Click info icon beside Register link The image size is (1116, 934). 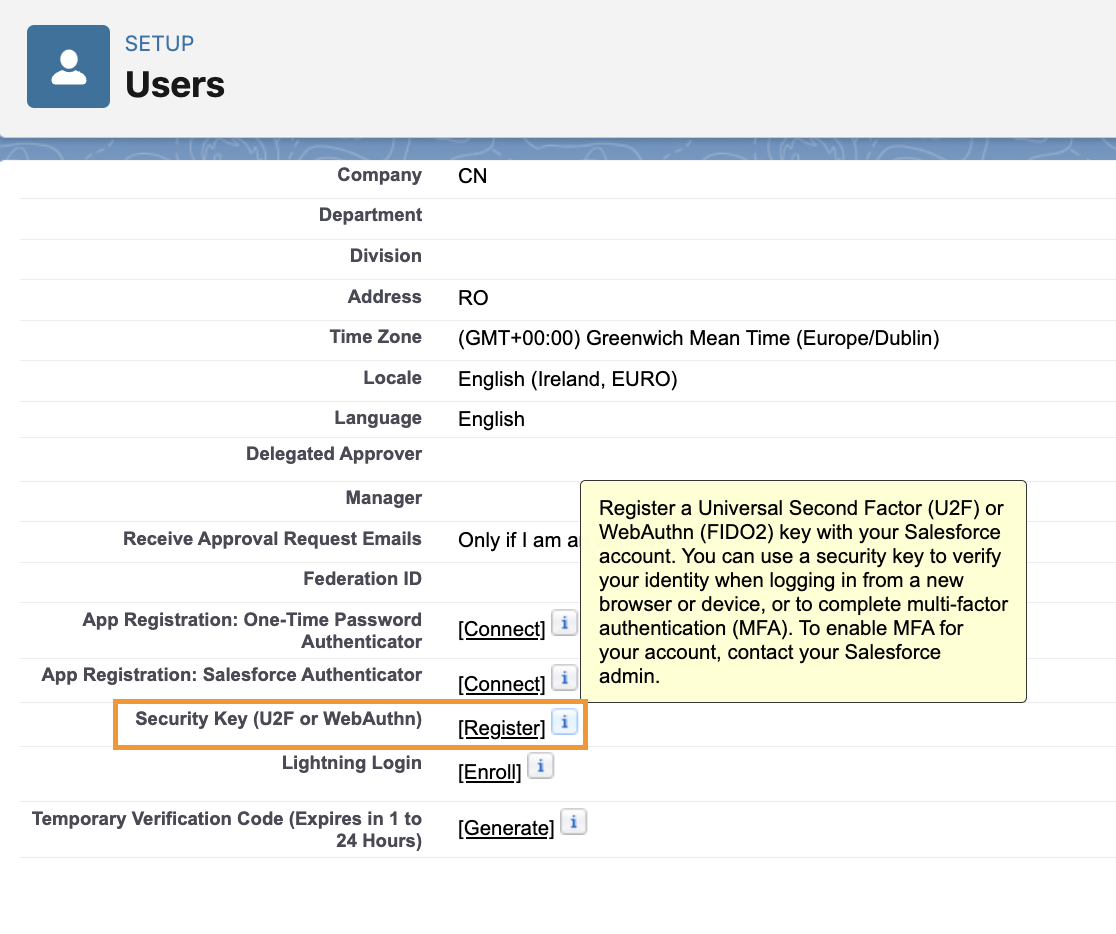point(564,722)
